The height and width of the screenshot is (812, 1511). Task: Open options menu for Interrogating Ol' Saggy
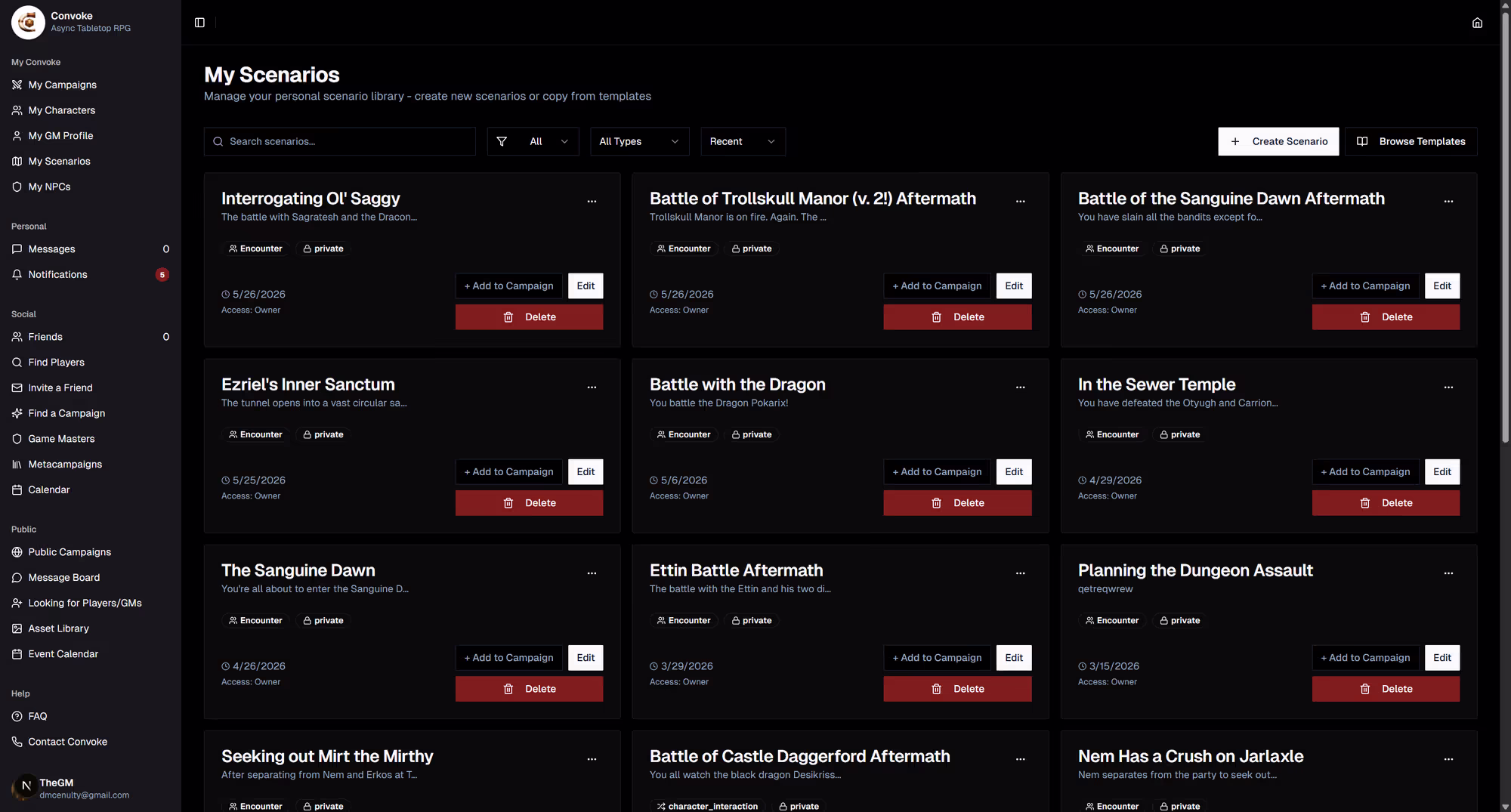click(x=592, y=201)
